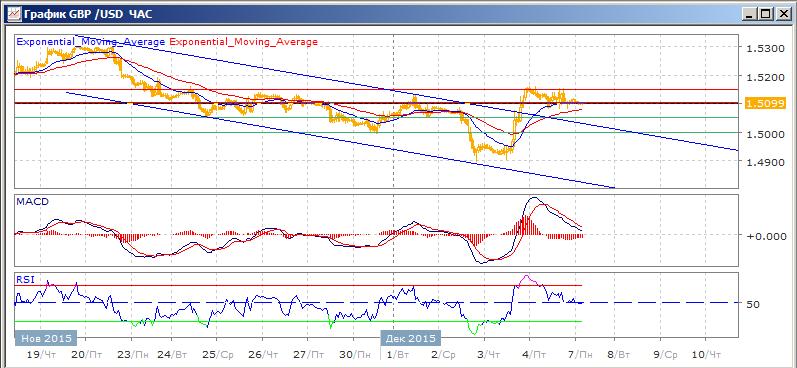Select the red Exponential_Moving_Average label
This screenshot has width=797, height=368.
pyautogui.click(x=243, y=42)
